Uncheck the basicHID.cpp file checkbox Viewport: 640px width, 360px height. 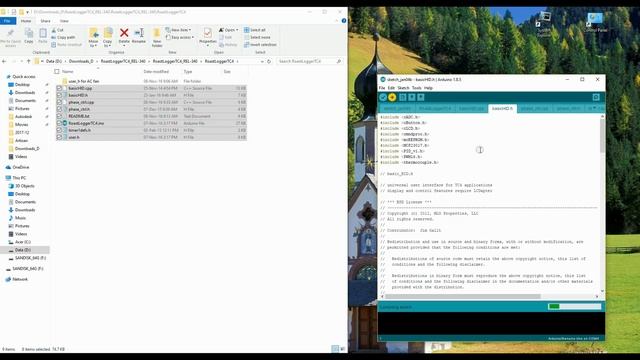point(59,88)
